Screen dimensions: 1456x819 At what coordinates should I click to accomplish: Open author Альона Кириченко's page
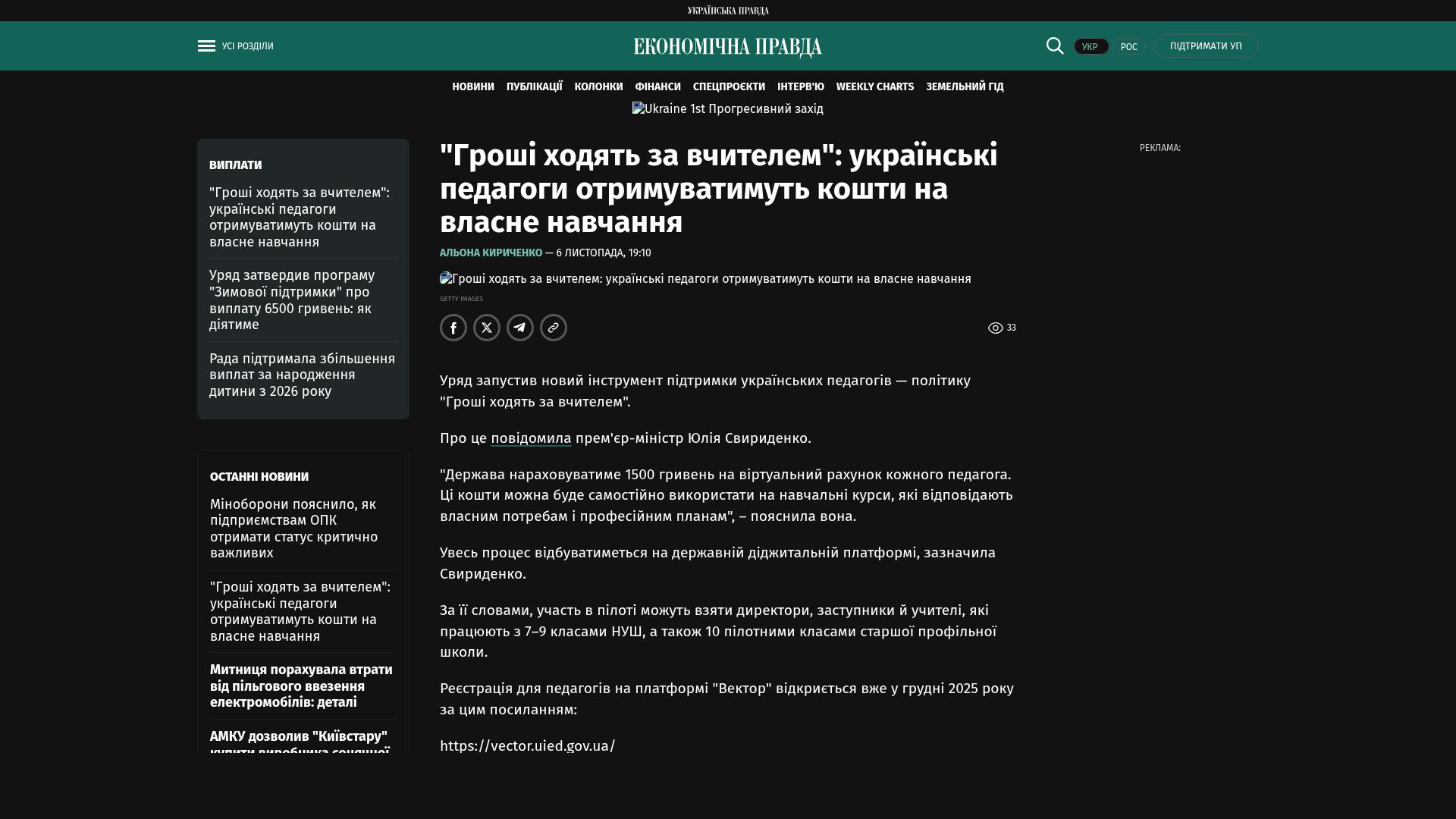(x=491, y=253)
